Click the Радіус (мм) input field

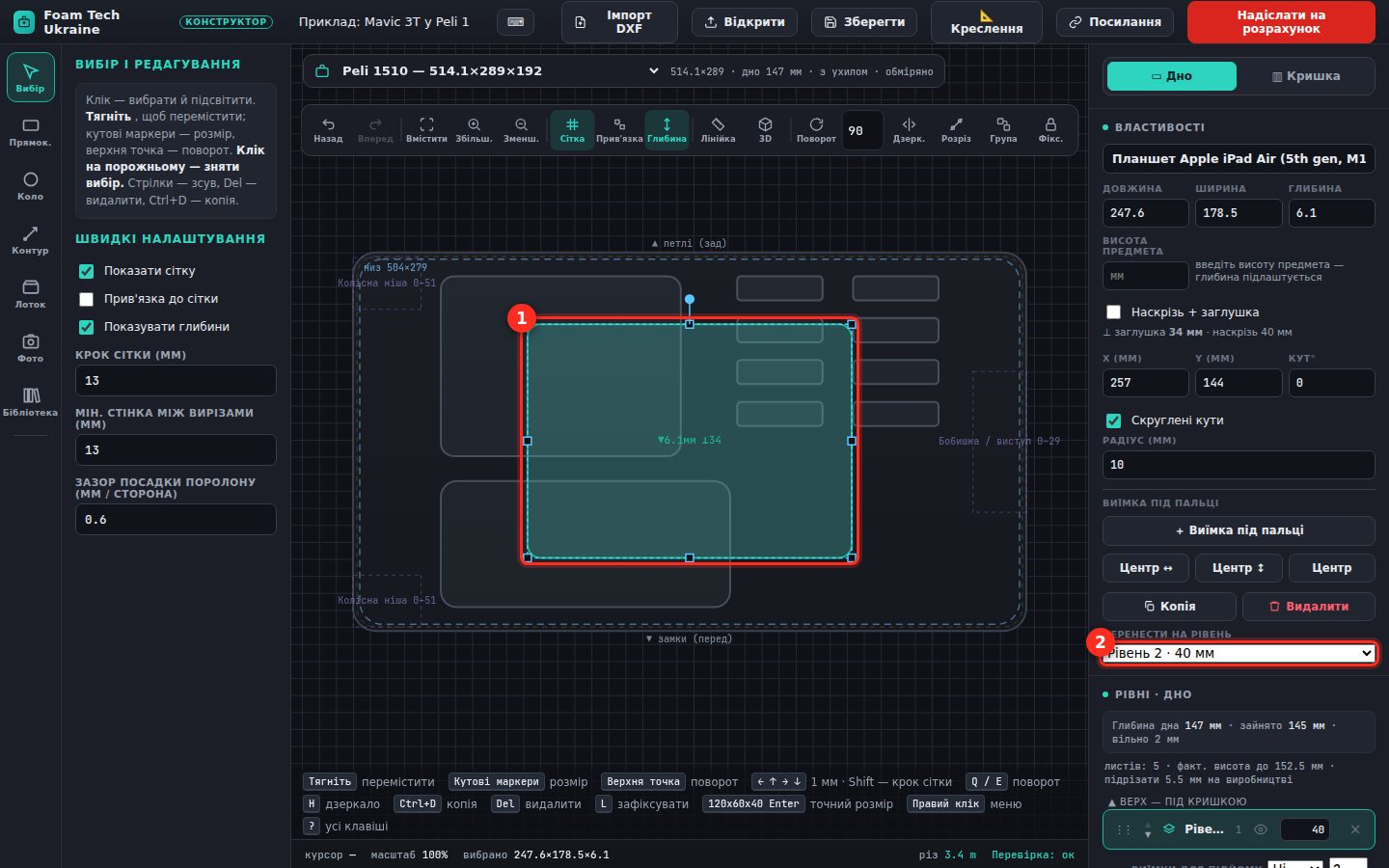[x=1239, y=465]
